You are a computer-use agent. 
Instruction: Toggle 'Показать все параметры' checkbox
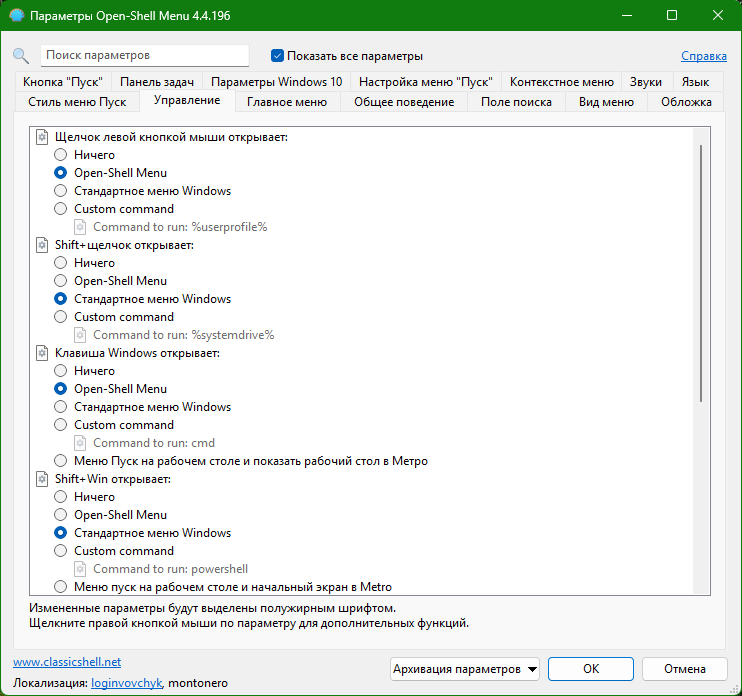pyautogui.click(x=277, y=56)
